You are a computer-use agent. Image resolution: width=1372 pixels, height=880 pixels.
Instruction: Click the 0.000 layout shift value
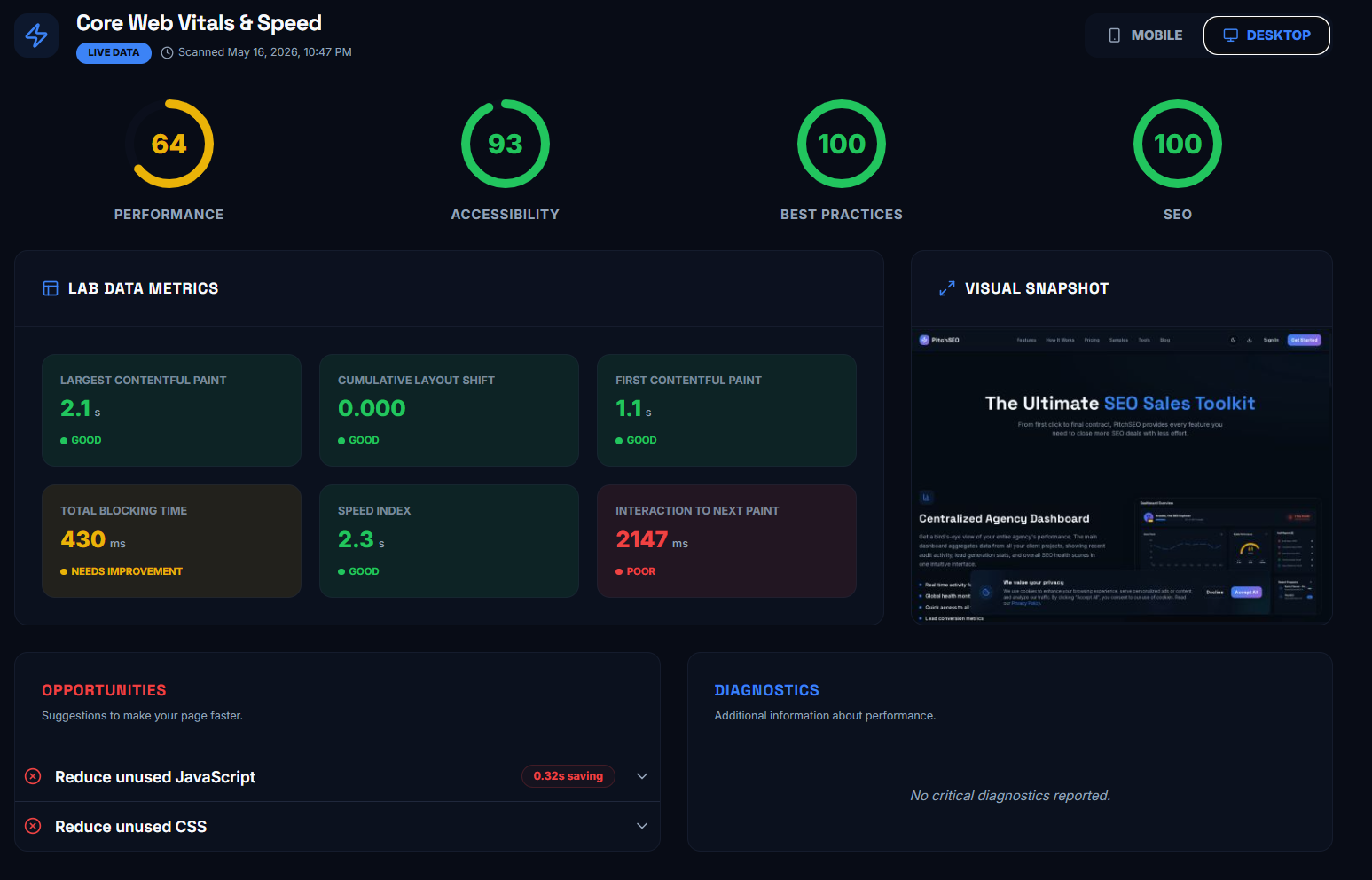372,408
